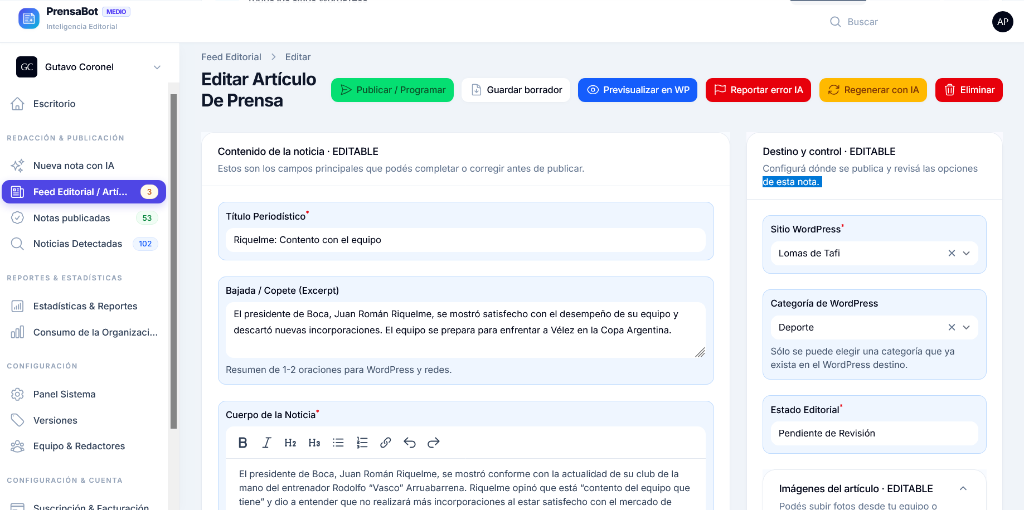Click the Estadísticas & Reportes chart icon

click(18, 306)
